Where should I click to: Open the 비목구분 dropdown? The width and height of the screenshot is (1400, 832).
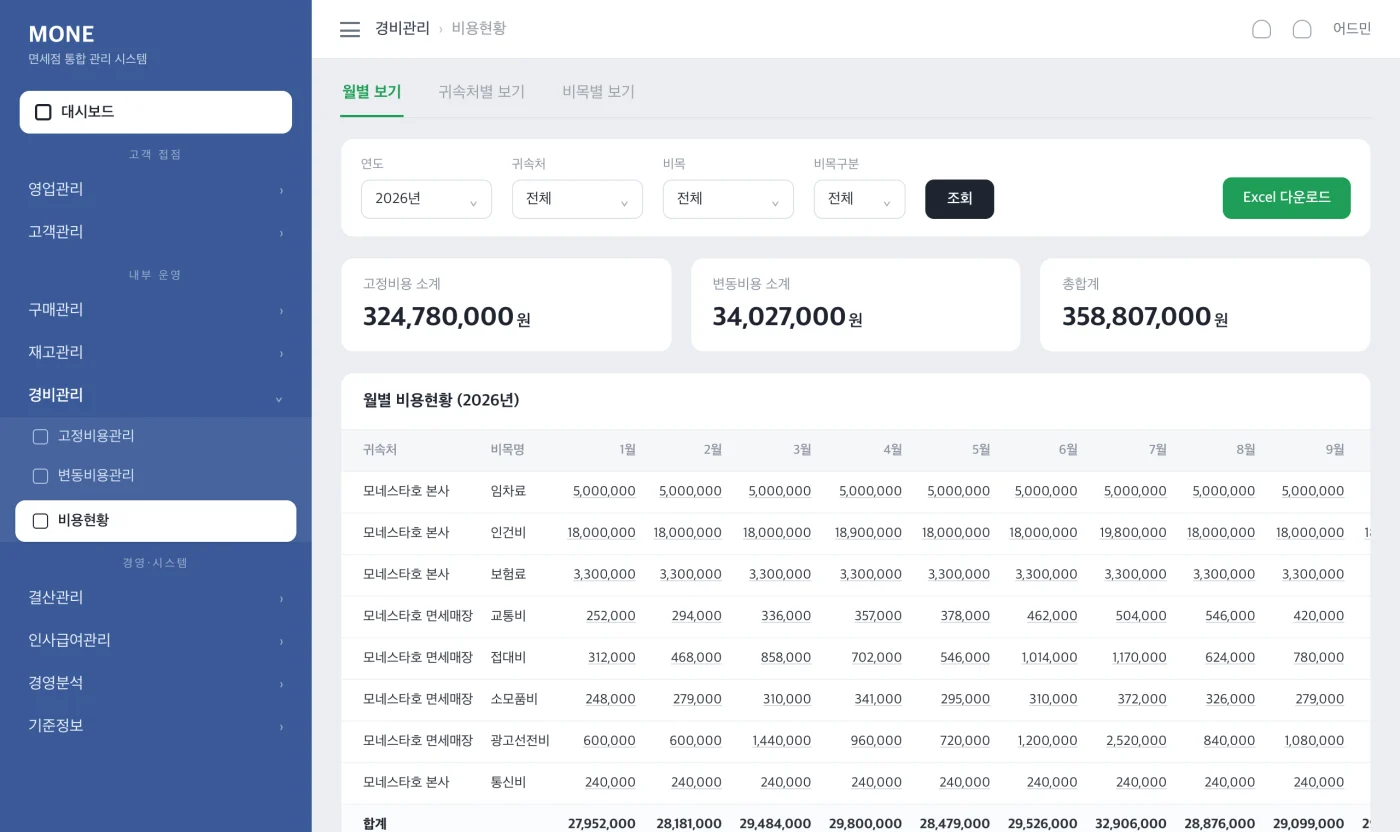859,199
